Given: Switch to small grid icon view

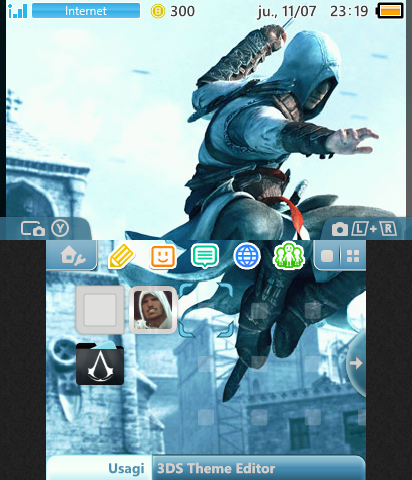Looking at the screenshot, I should (x=353, y=256).
